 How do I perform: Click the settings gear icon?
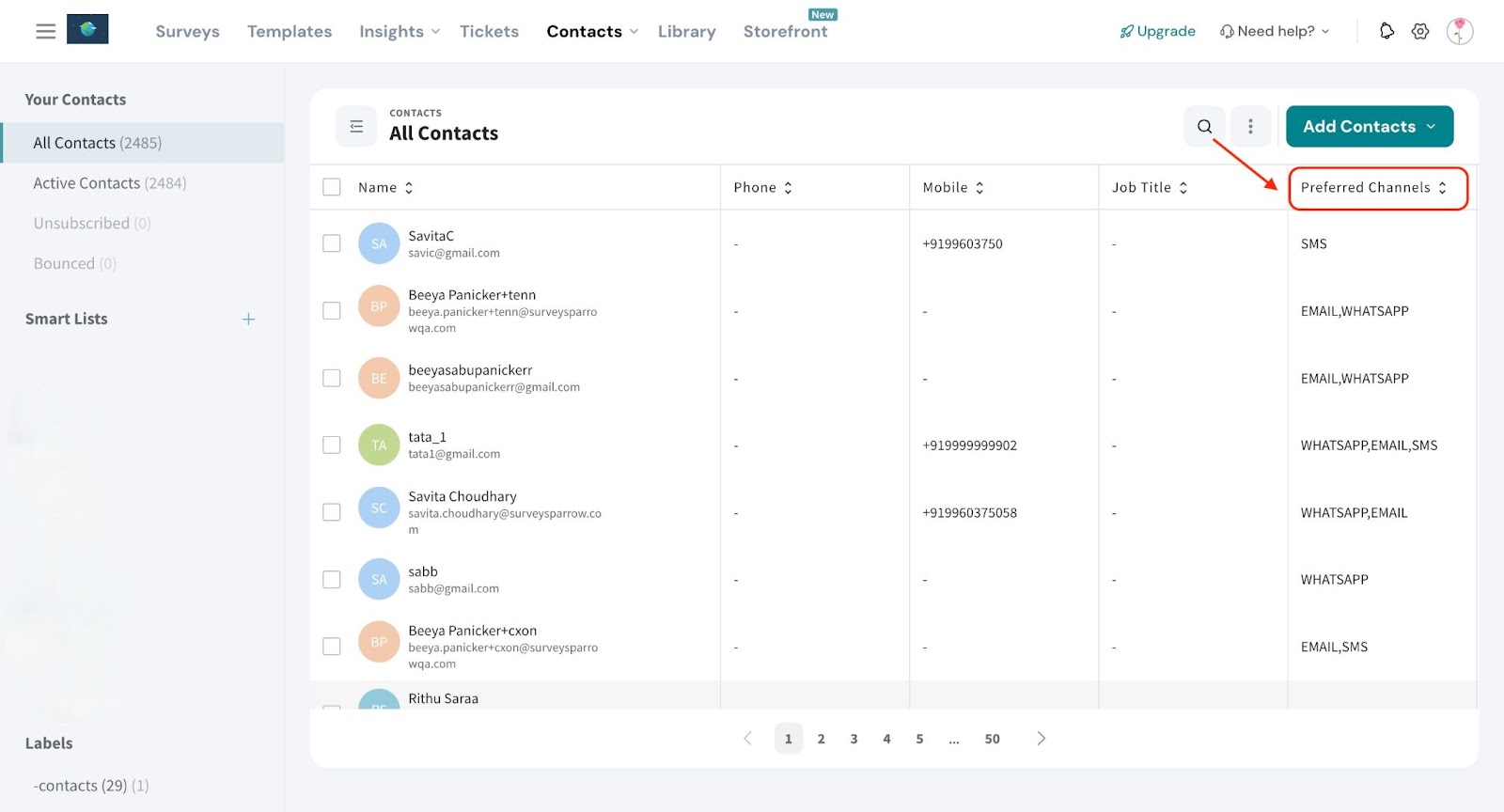[1420, 31]
